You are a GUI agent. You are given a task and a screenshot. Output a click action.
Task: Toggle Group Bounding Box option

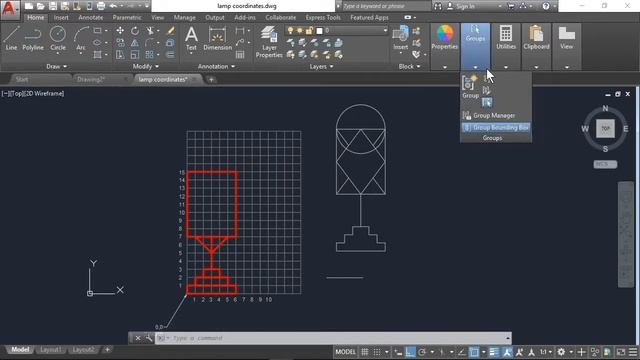(x=496, y=127)
